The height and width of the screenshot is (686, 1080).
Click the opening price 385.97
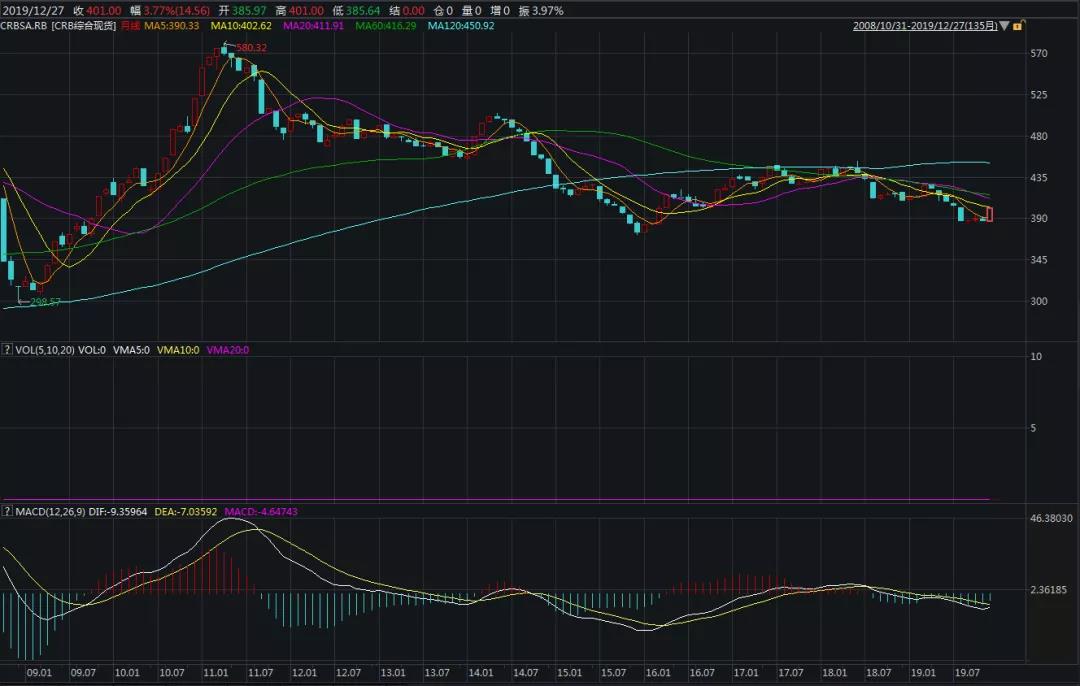coord(249,10)
